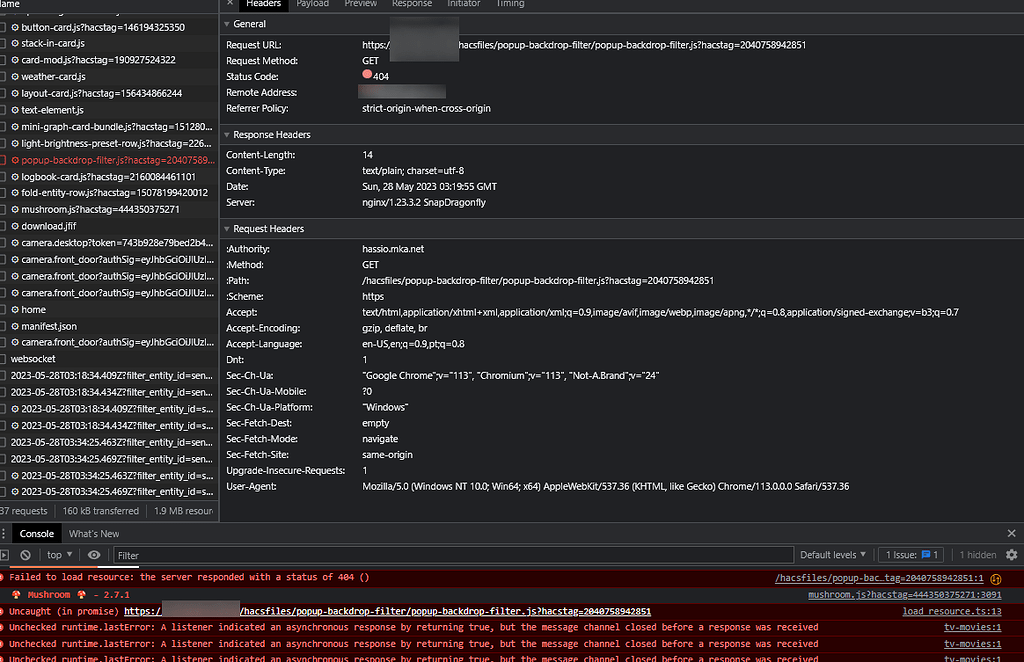This screenshot has height=662, width=1024.
Task: Switch to the Payload tab
Action: tap(312, 5)
